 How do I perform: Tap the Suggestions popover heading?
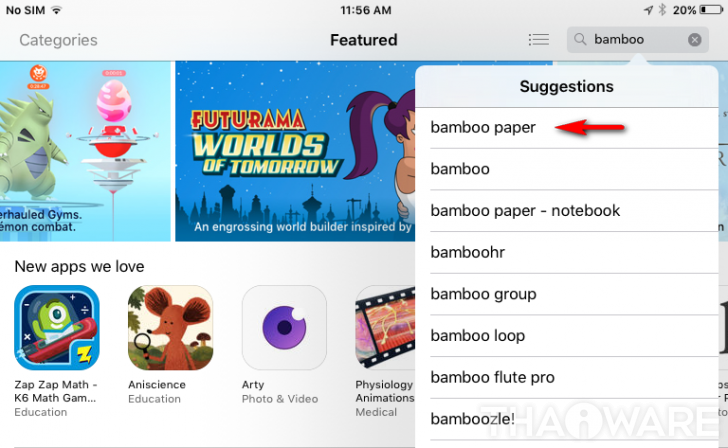point(566,86)
